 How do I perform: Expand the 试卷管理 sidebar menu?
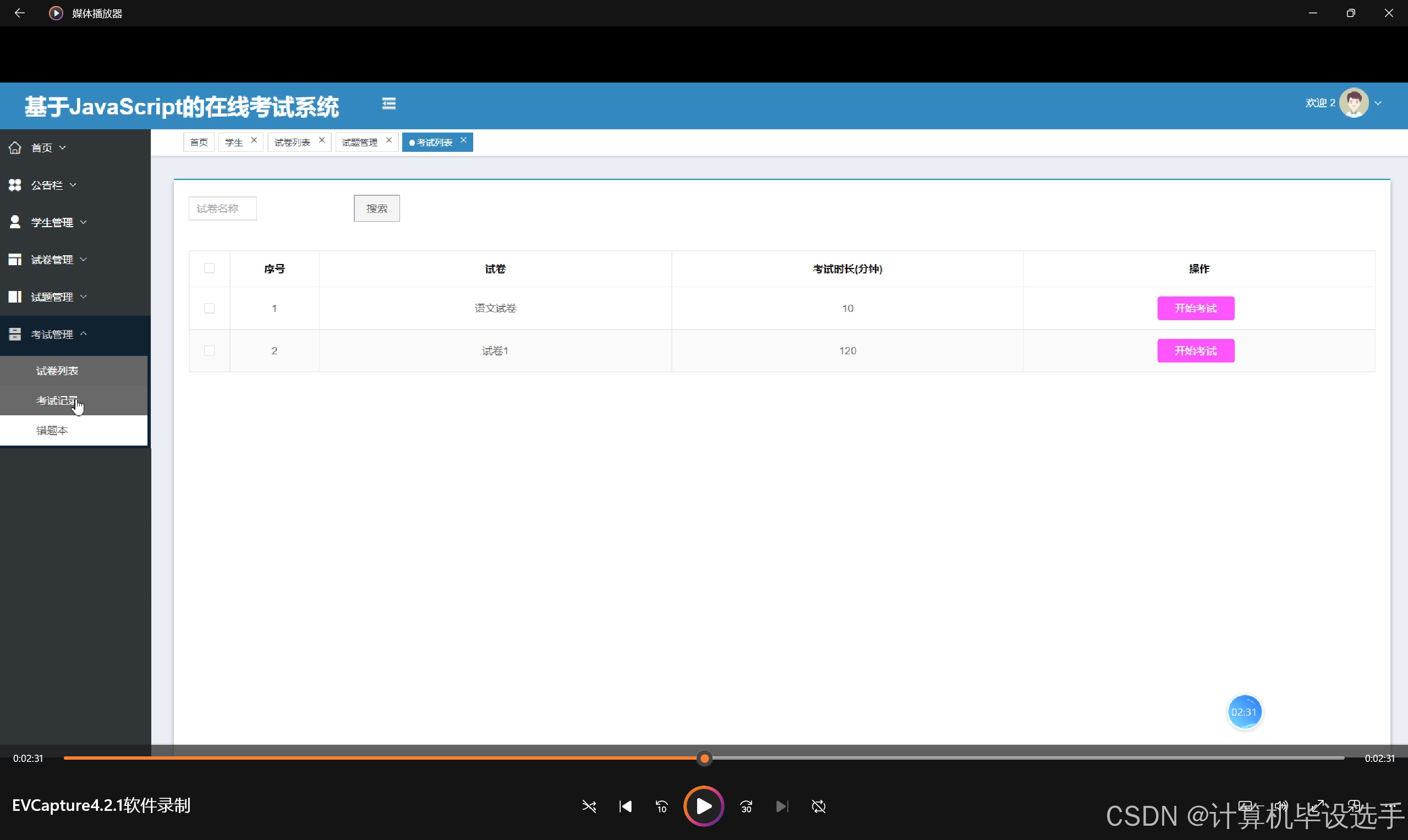(52, 259)
